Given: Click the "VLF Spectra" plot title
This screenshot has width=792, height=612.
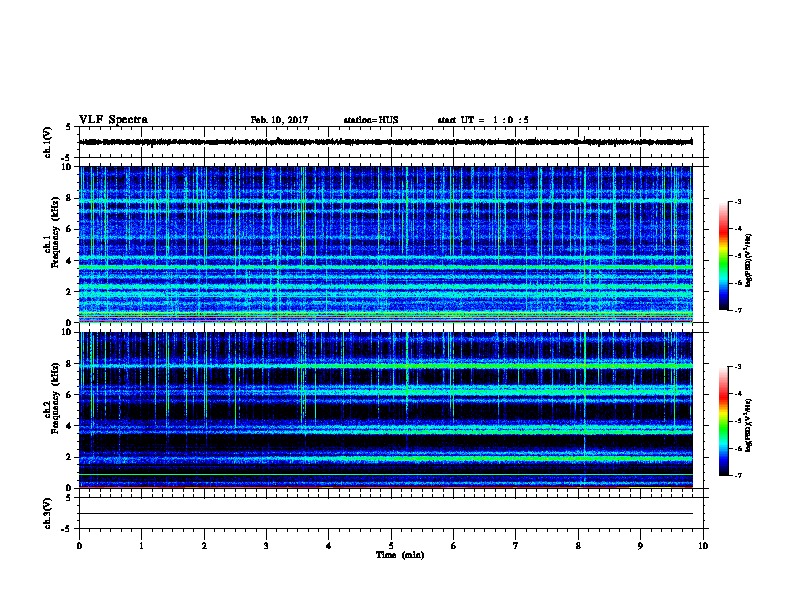Looking at the screenshot, I should pyautogui.click(x=113, y=120).
